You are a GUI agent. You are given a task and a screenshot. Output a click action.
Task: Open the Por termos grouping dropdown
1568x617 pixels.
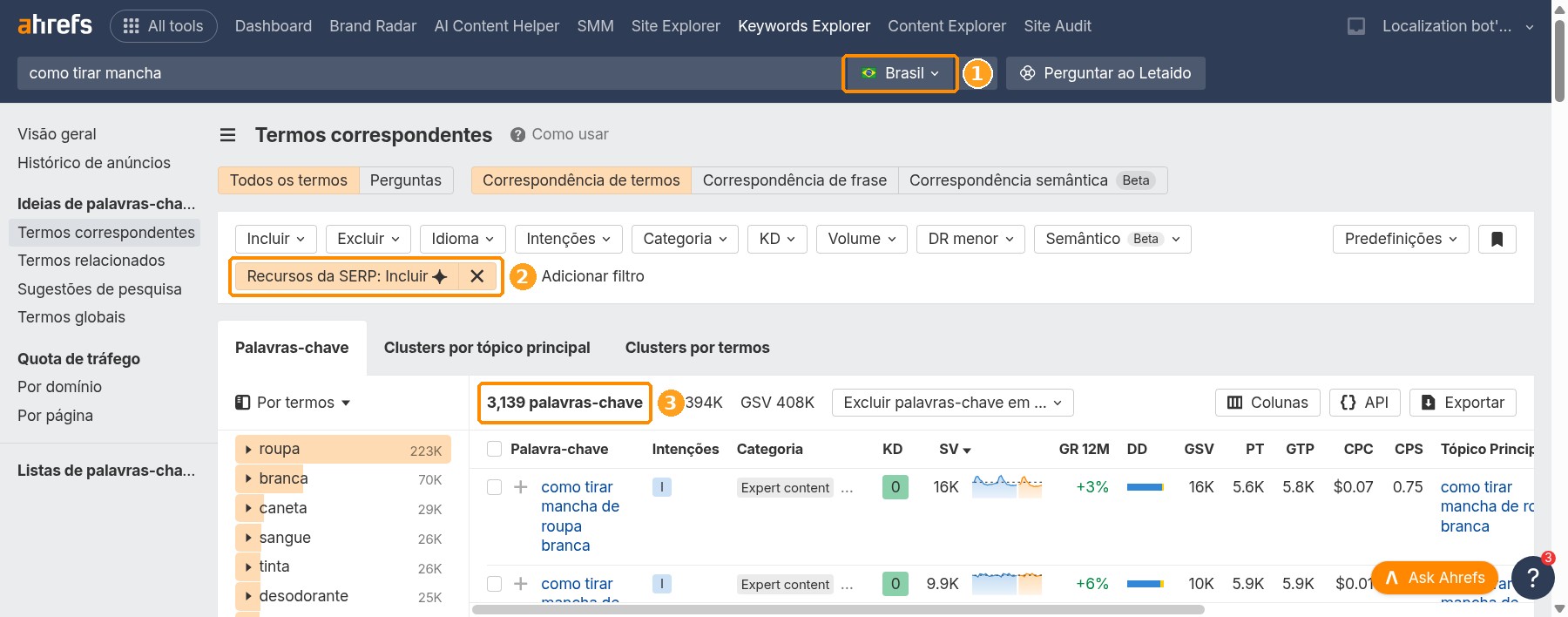(x=293, y=403)
